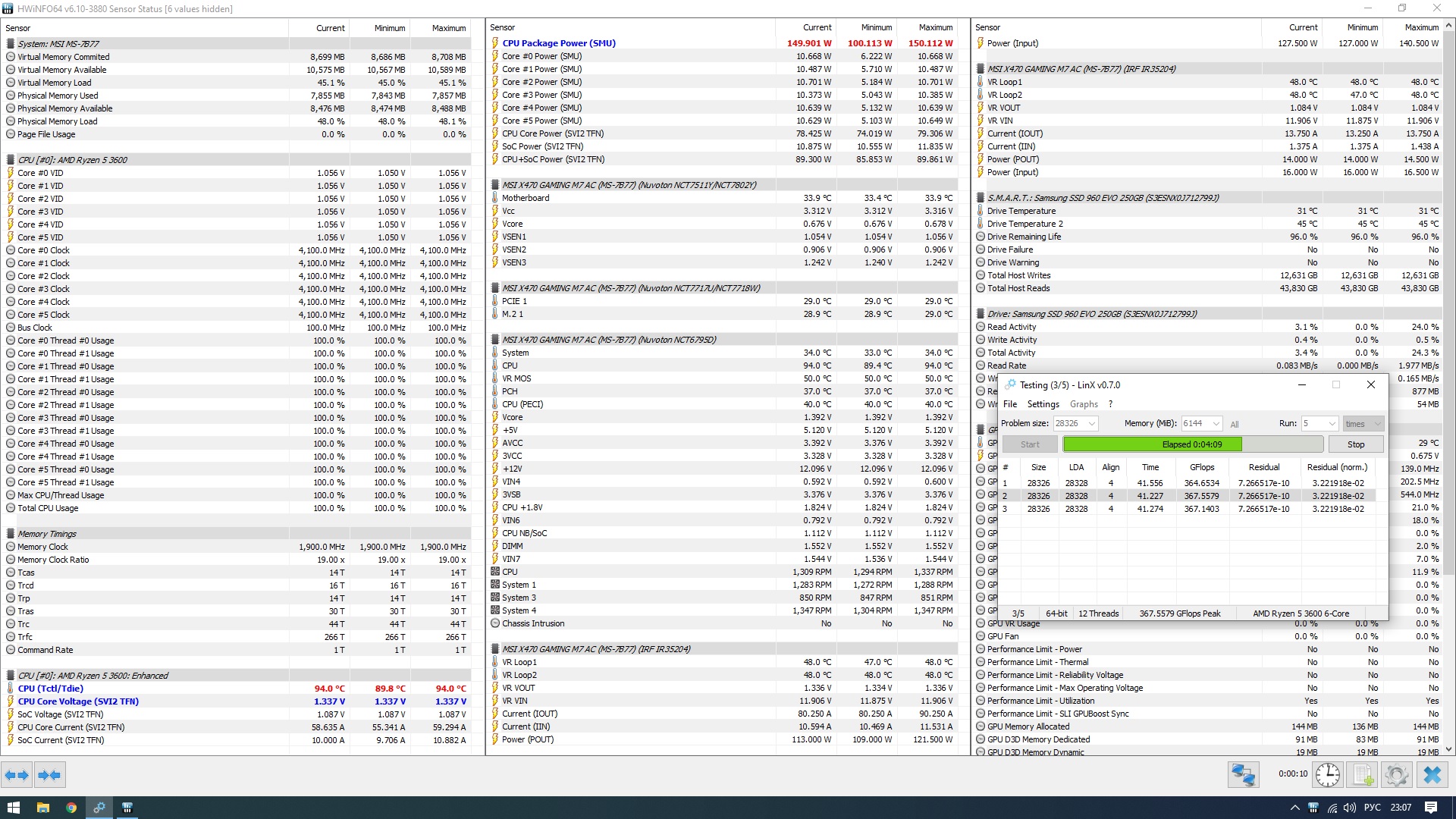Image resolution: width=1456 pixels, height=819 pixels.
Task: Open the network monitors icon button
Action: pos(1244,775)
